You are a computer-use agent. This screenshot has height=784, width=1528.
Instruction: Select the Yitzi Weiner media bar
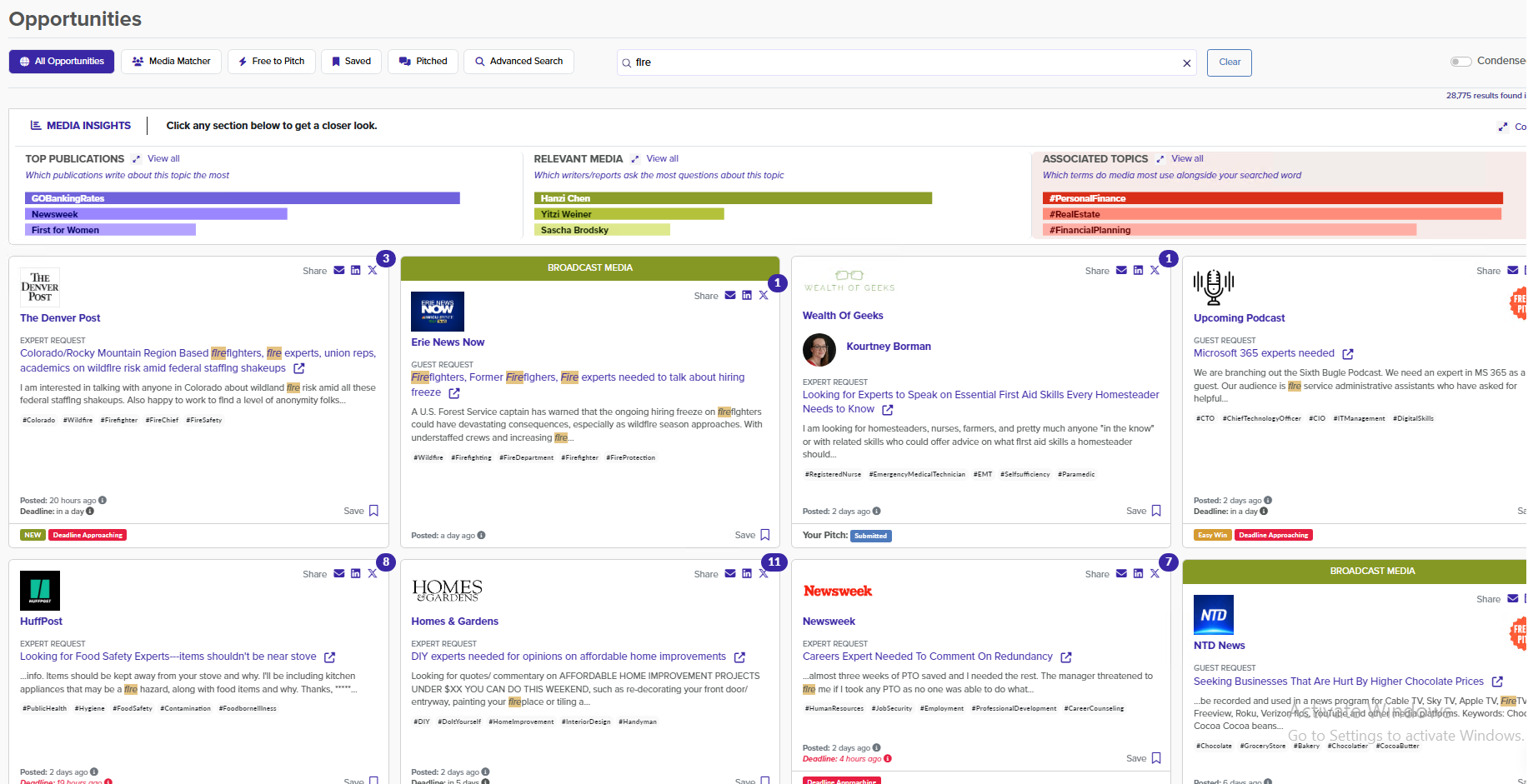coord(629,214)
